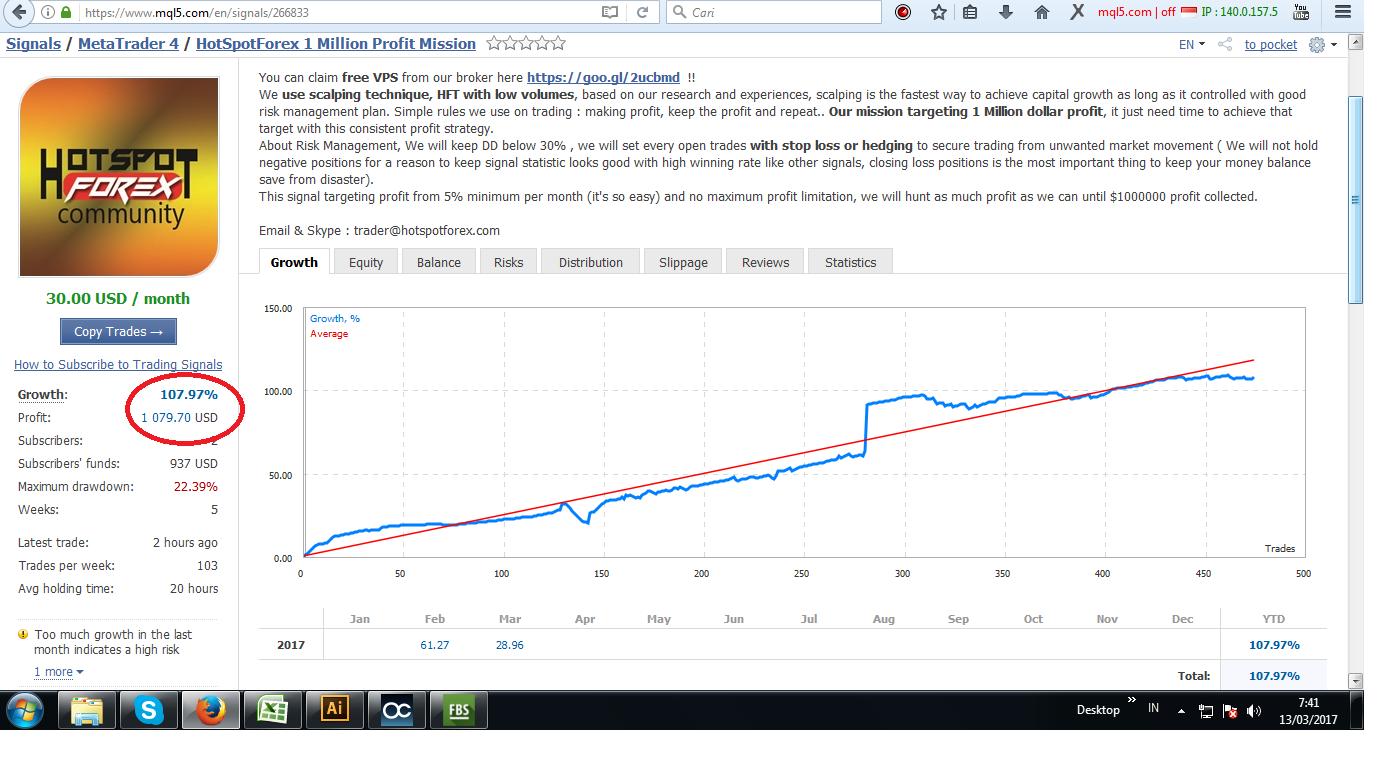Open Adobe Illustrator from taskbar
This screenshot has height=770, width=1384.
(334, 710)
